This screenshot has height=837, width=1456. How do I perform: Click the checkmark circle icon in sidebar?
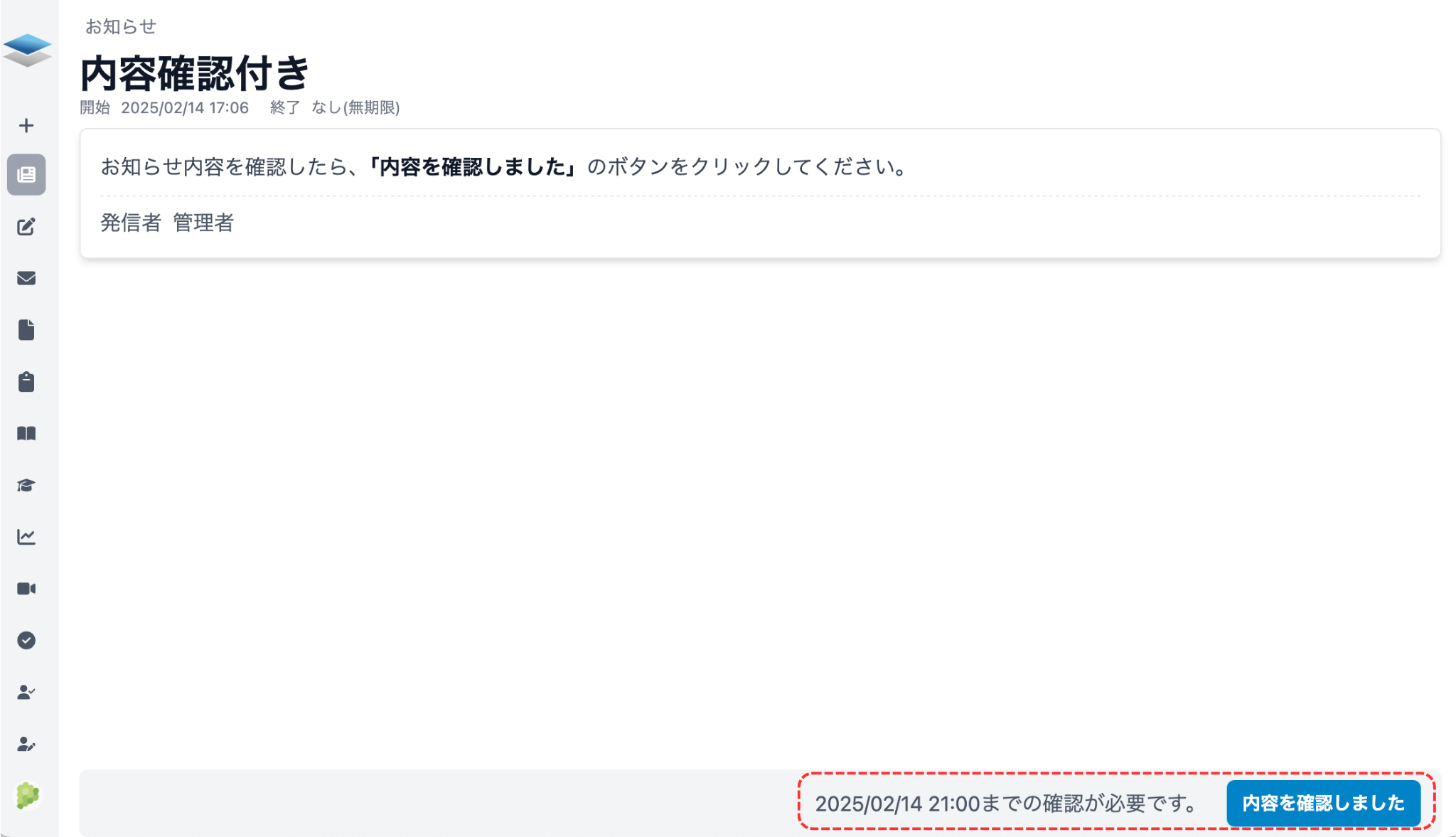click(x=27, y=640)
